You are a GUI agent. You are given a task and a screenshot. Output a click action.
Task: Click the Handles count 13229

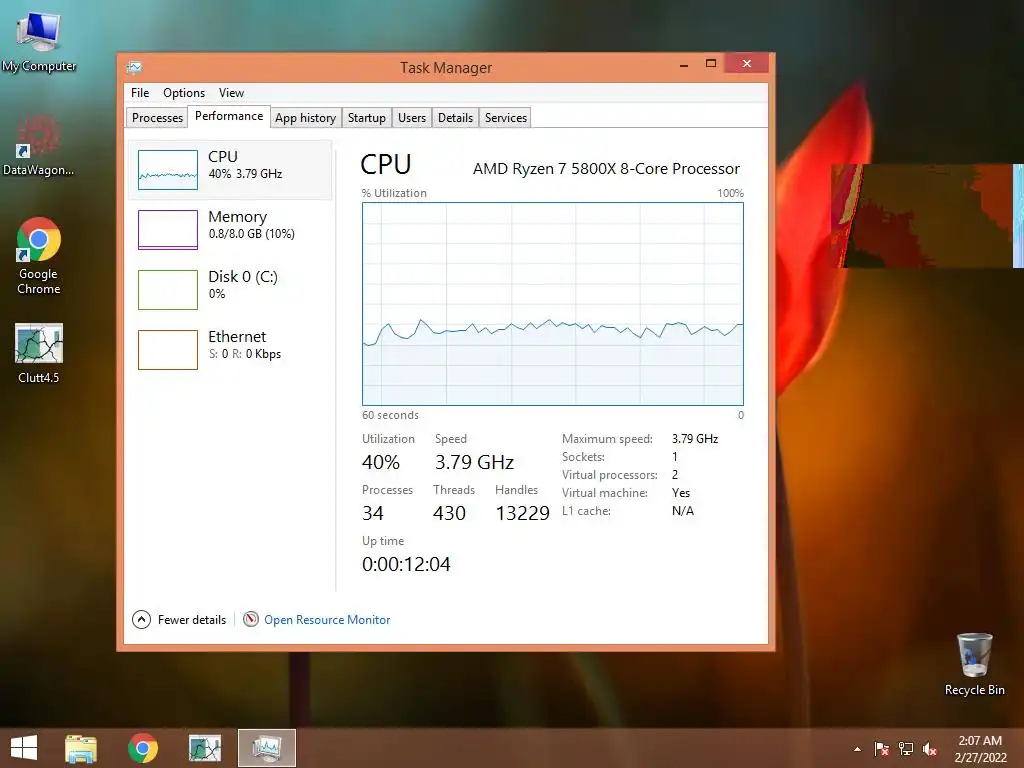tap(522, 513)
